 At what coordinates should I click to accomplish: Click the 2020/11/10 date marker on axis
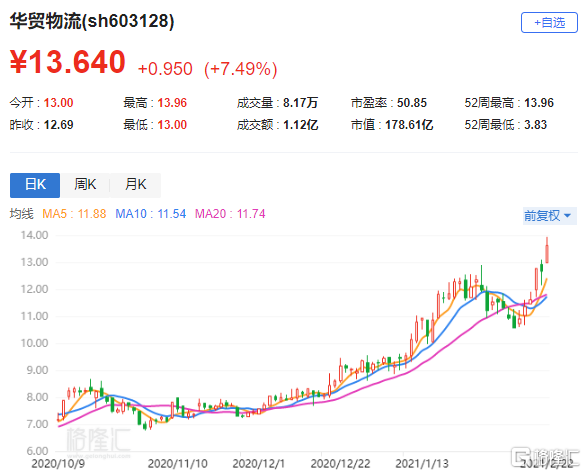178,464
